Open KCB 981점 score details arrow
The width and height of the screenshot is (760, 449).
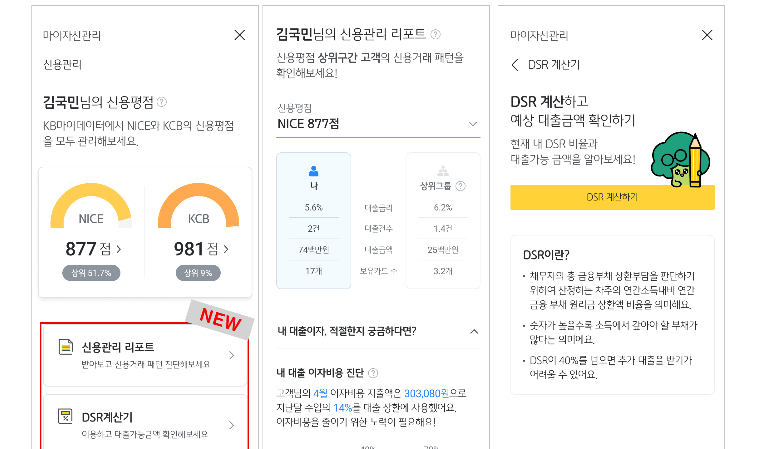(226, 249)
